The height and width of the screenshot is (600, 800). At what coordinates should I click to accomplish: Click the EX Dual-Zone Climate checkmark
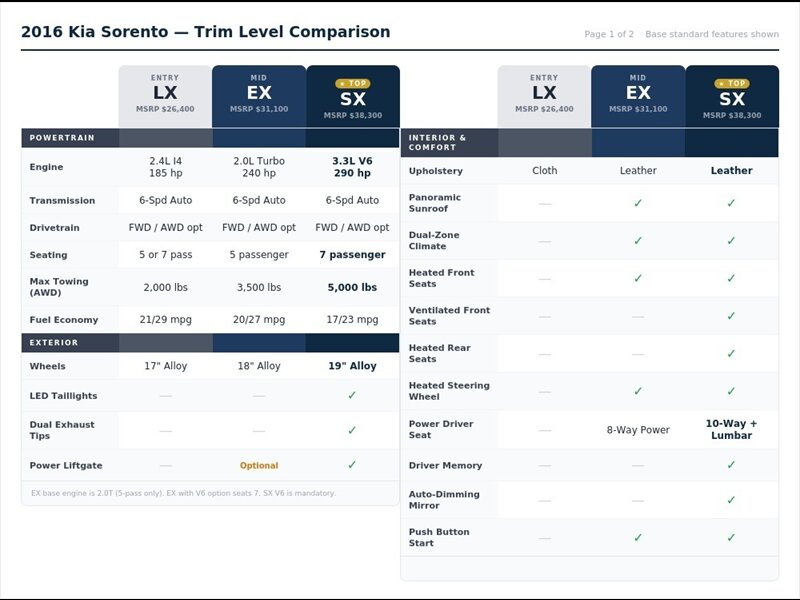pyautogui.click(x=638, y=241)
